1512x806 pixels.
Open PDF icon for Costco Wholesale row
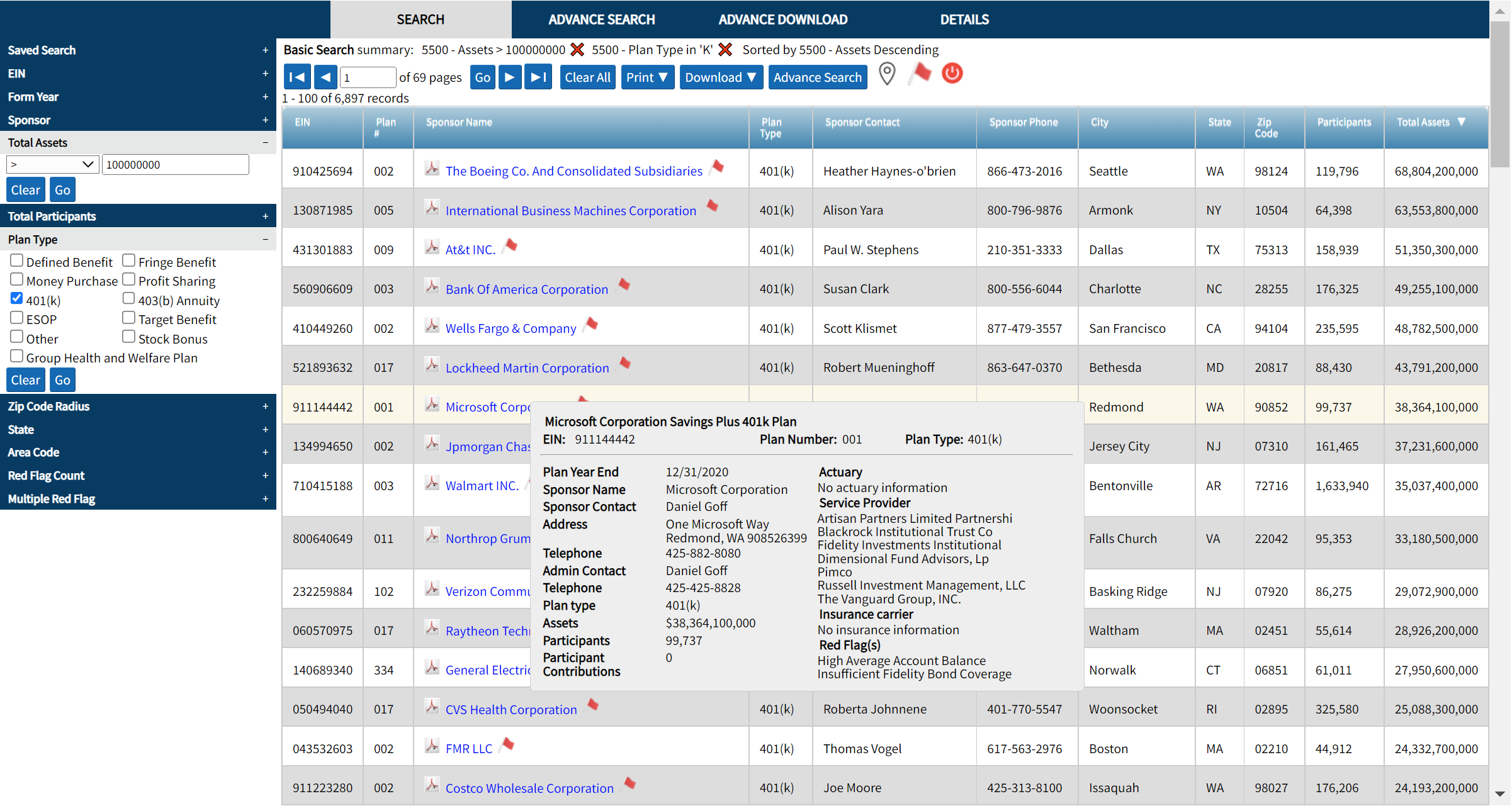432,785
